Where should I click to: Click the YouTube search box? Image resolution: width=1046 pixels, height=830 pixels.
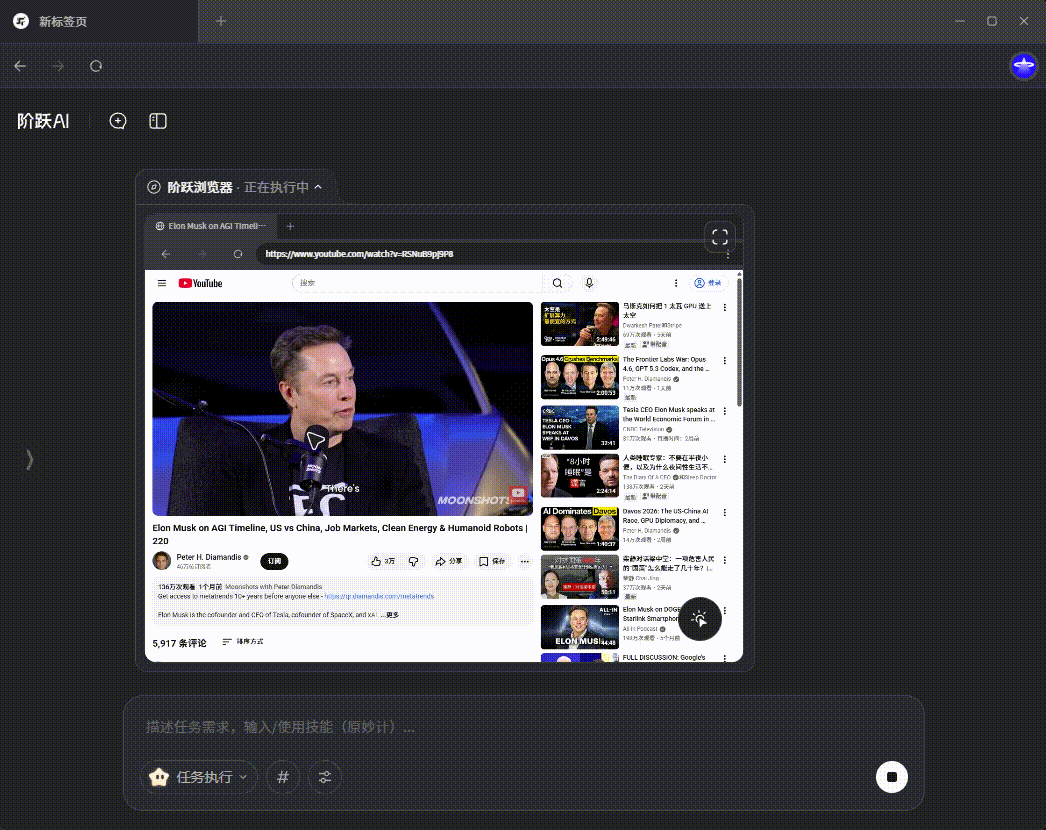pos(418,283)
